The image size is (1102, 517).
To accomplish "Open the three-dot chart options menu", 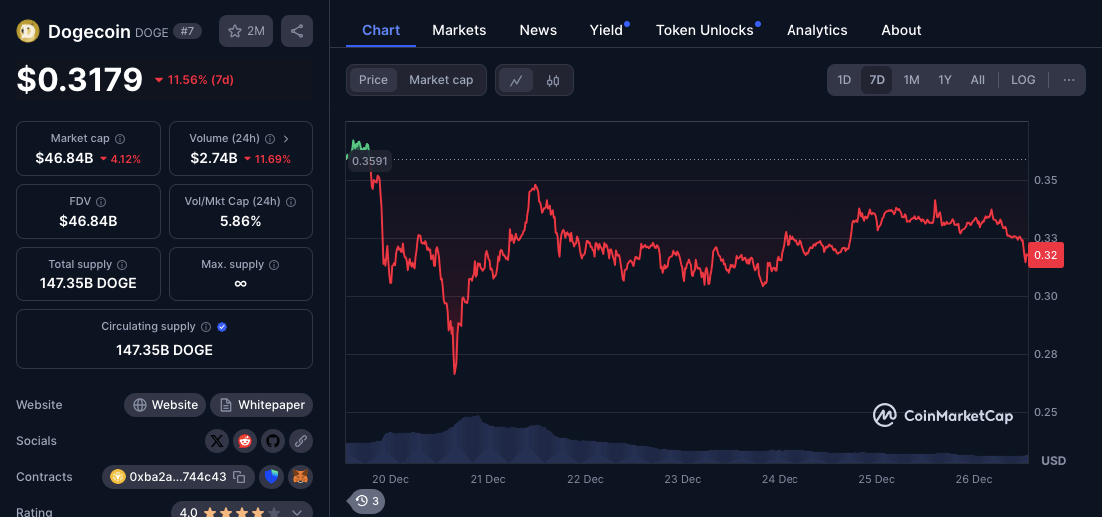I will (x=1069, y=80).
